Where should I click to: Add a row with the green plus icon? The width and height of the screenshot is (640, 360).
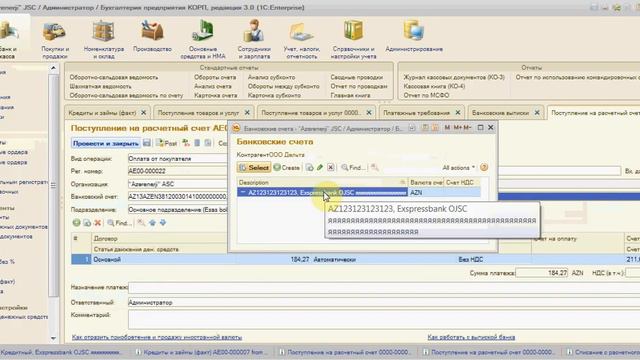pos(76,223)
